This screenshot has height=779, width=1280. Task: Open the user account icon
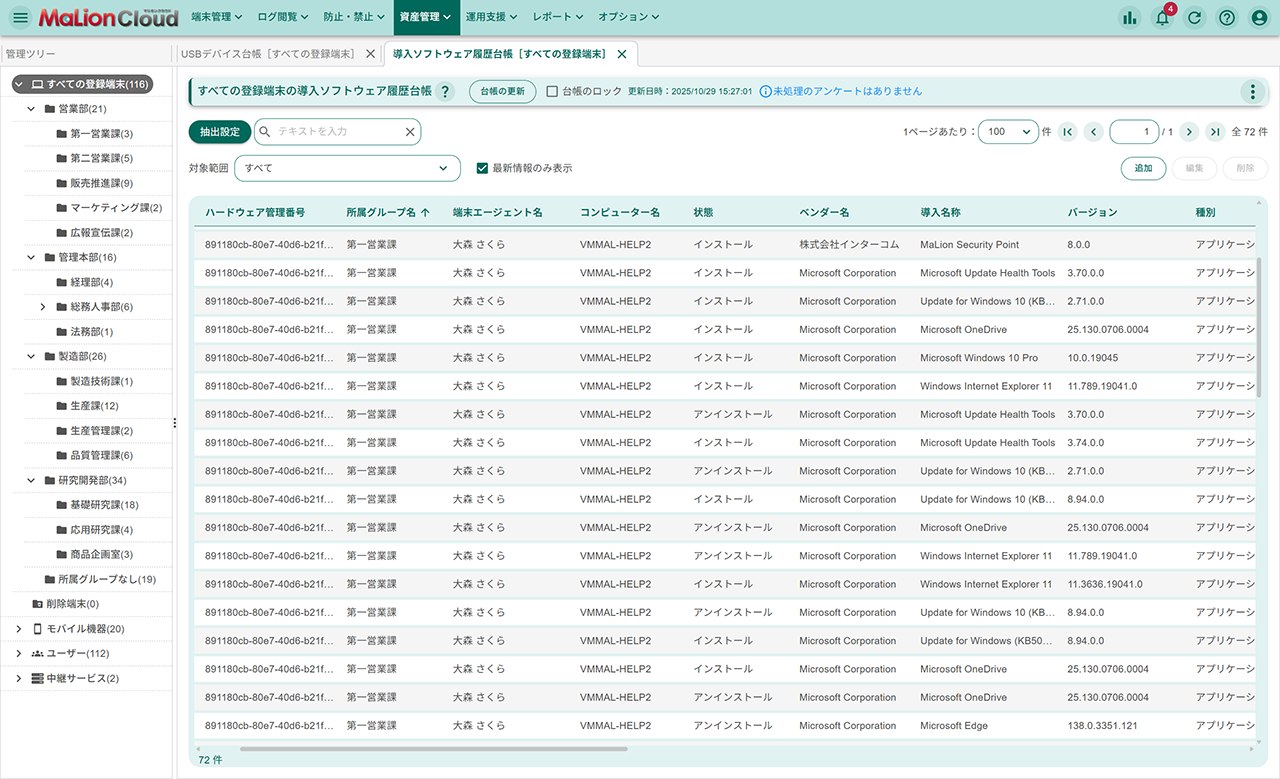point(1259,18)
